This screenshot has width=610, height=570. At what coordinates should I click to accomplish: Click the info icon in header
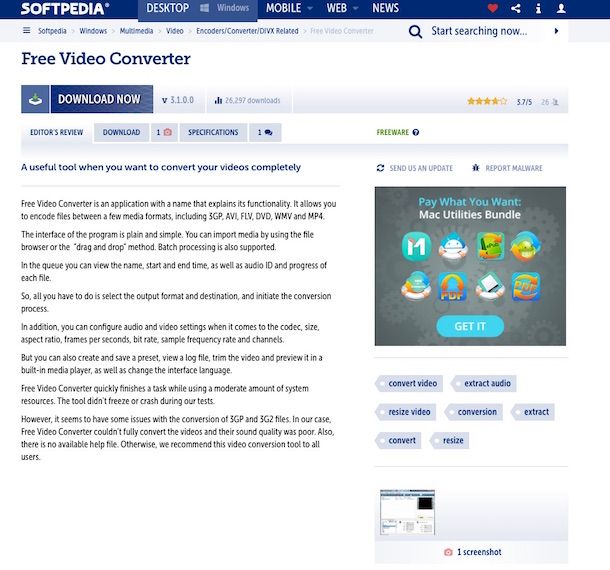click(538, 8)
